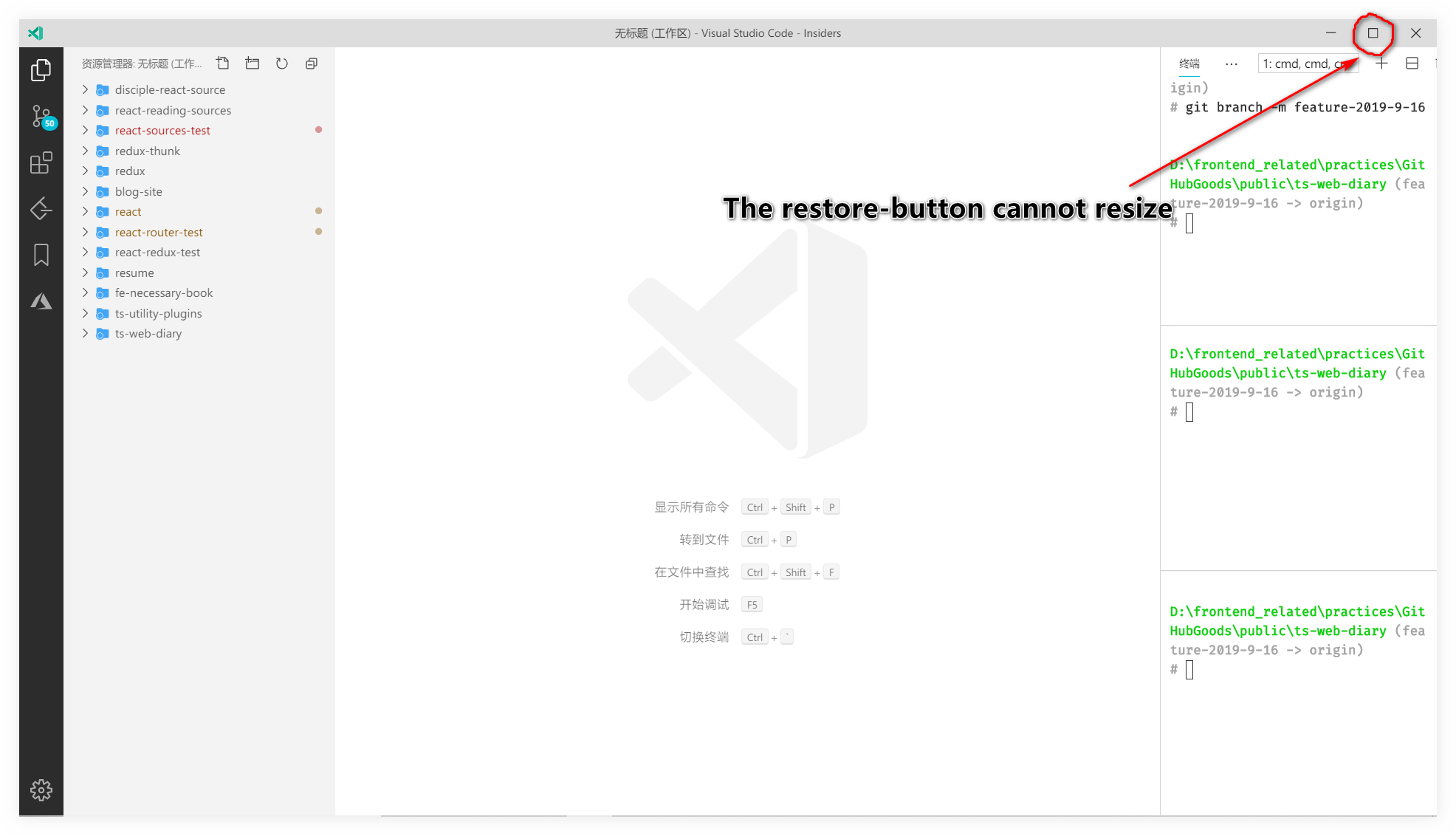This screenshot has width=1456, height=836.
Task: Expand the disciple-react-source folder
Action: 85,89
